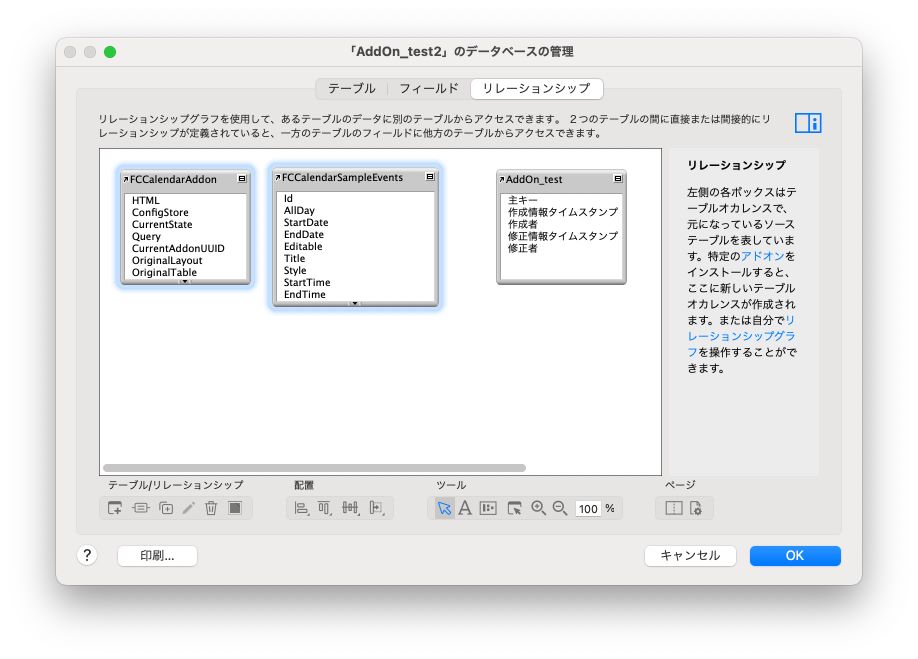Edit selected object with pencil icon

(189, 508)
